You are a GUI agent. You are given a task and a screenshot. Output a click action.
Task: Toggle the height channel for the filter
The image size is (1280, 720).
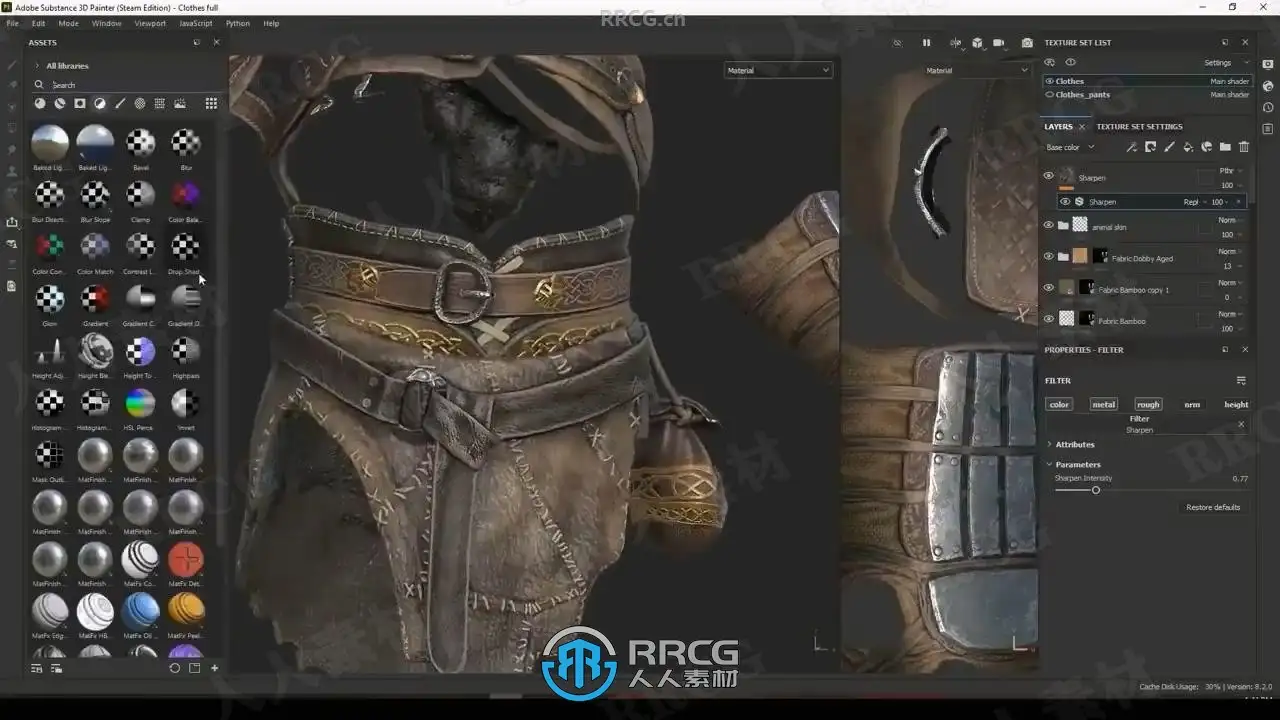(x=1236, y=404)
